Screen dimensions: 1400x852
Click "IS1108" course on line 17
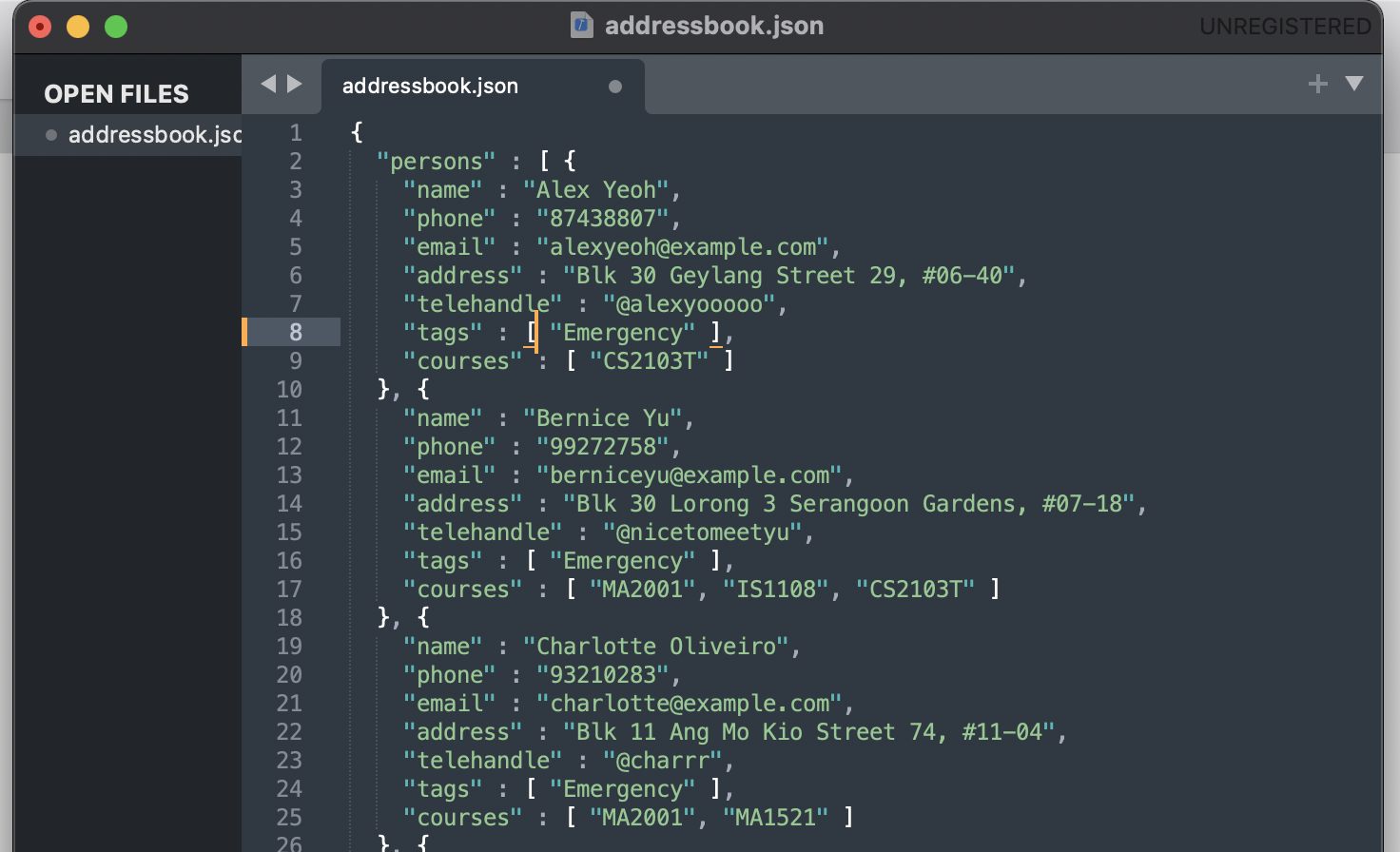(776, 589)
